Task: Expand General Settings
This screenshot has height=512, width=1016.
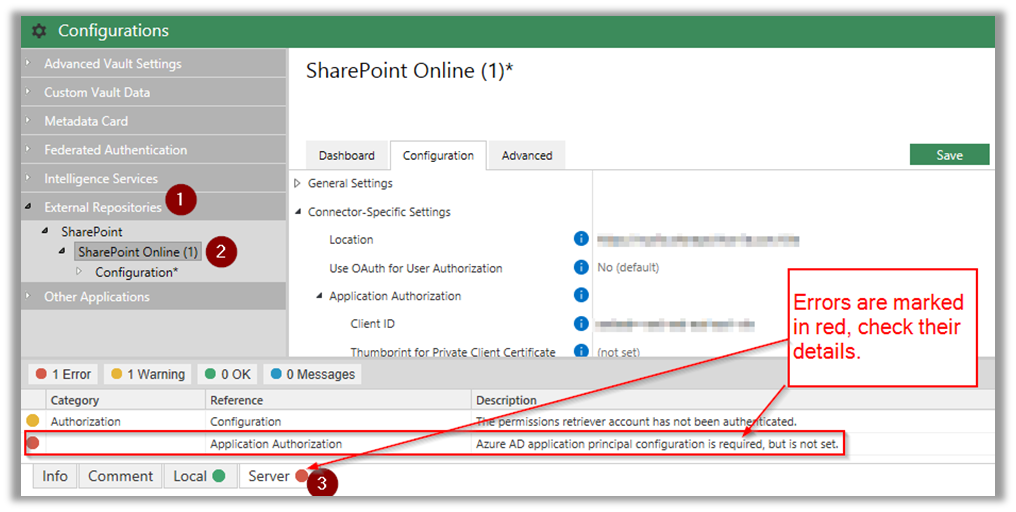Action: pyautogui.click(x=297, y=183)
